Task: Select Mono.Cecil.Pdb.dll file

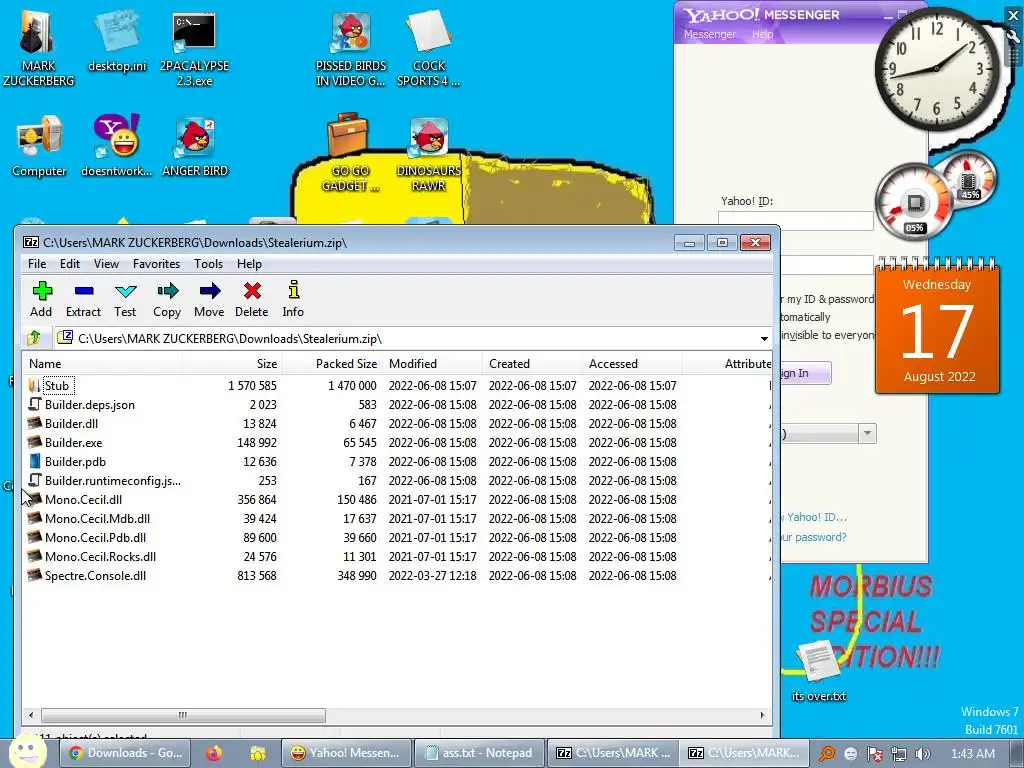Action: [397, 537]
